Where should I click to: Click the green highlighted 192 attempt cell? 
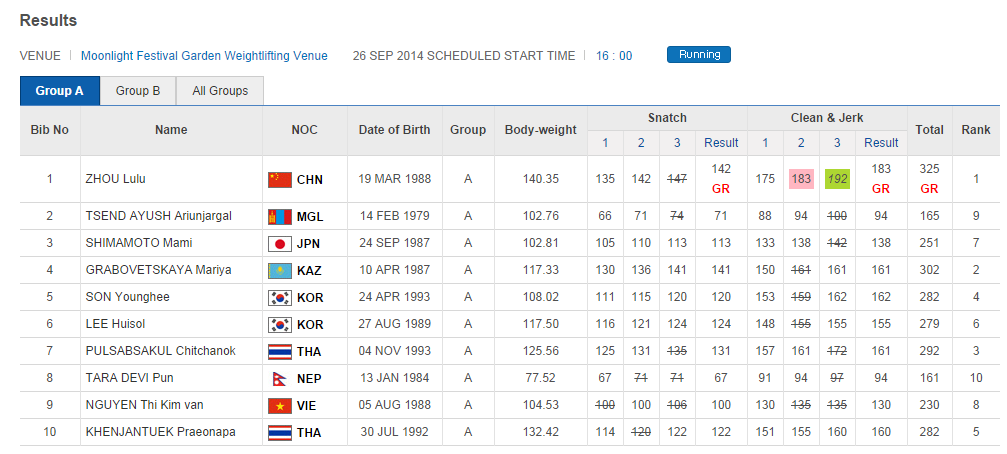[839, 179]
